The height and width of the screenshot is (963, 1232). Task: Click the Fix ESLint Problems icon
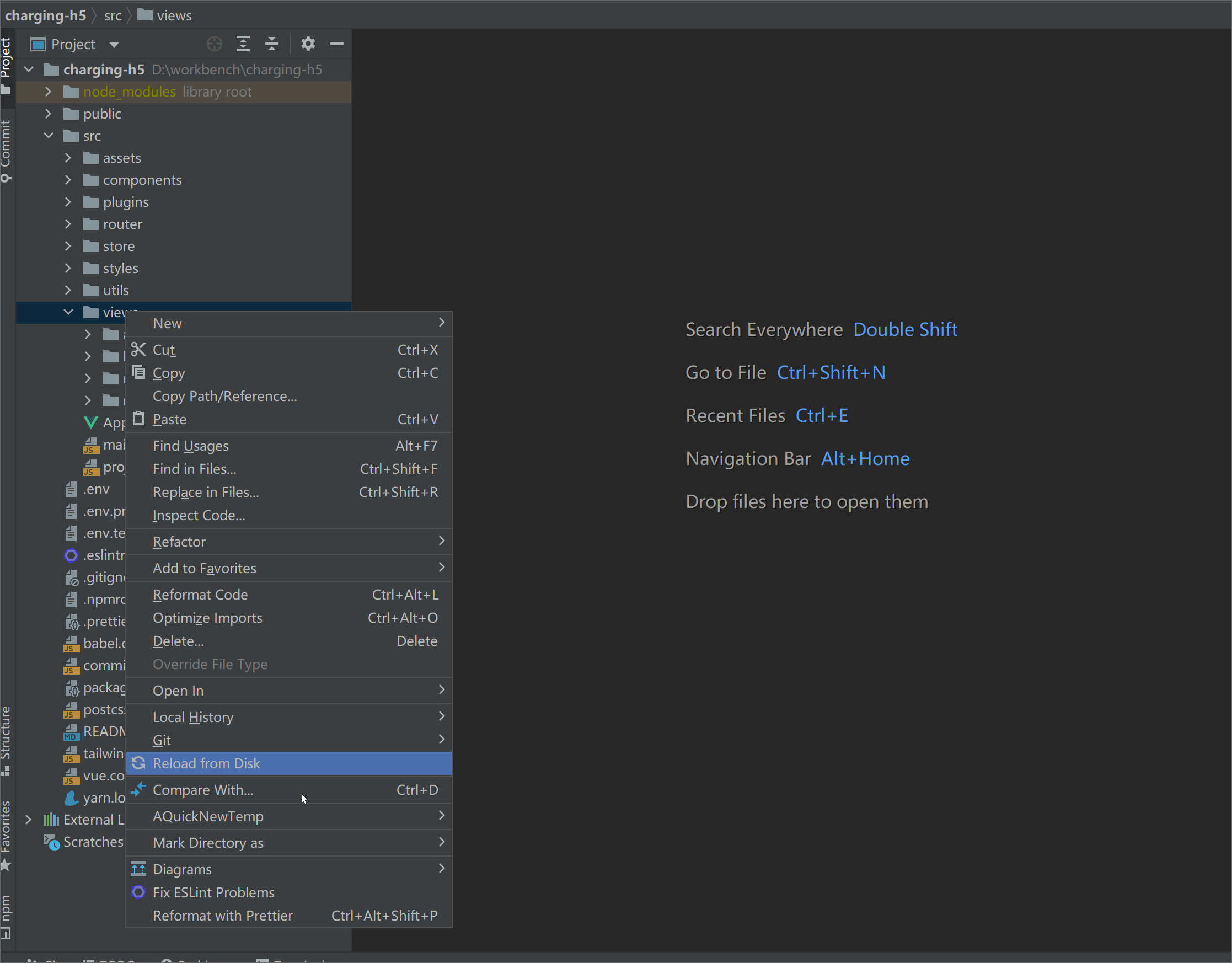(139, 892)
